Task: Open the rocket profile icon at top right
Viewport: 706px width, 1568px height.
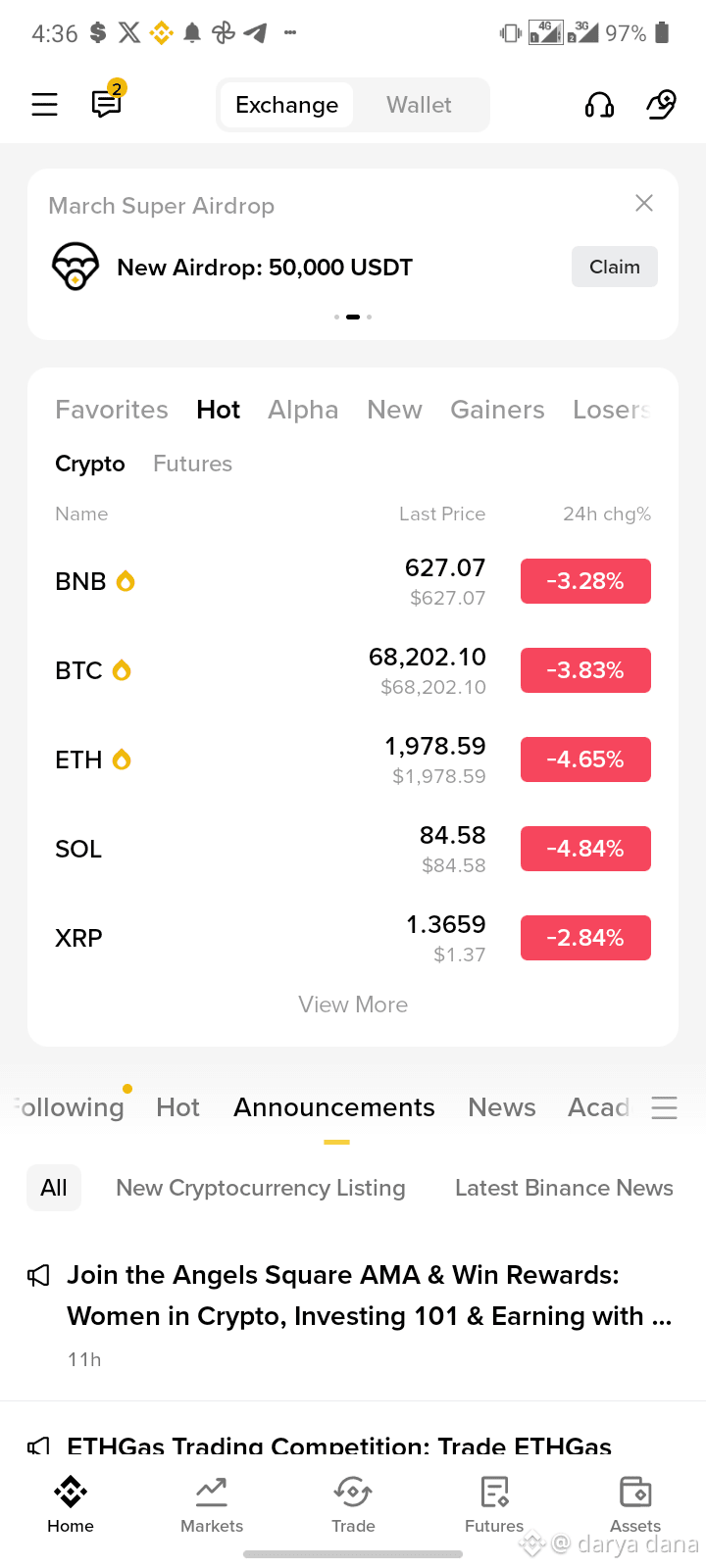Action: tap(661, 105)
